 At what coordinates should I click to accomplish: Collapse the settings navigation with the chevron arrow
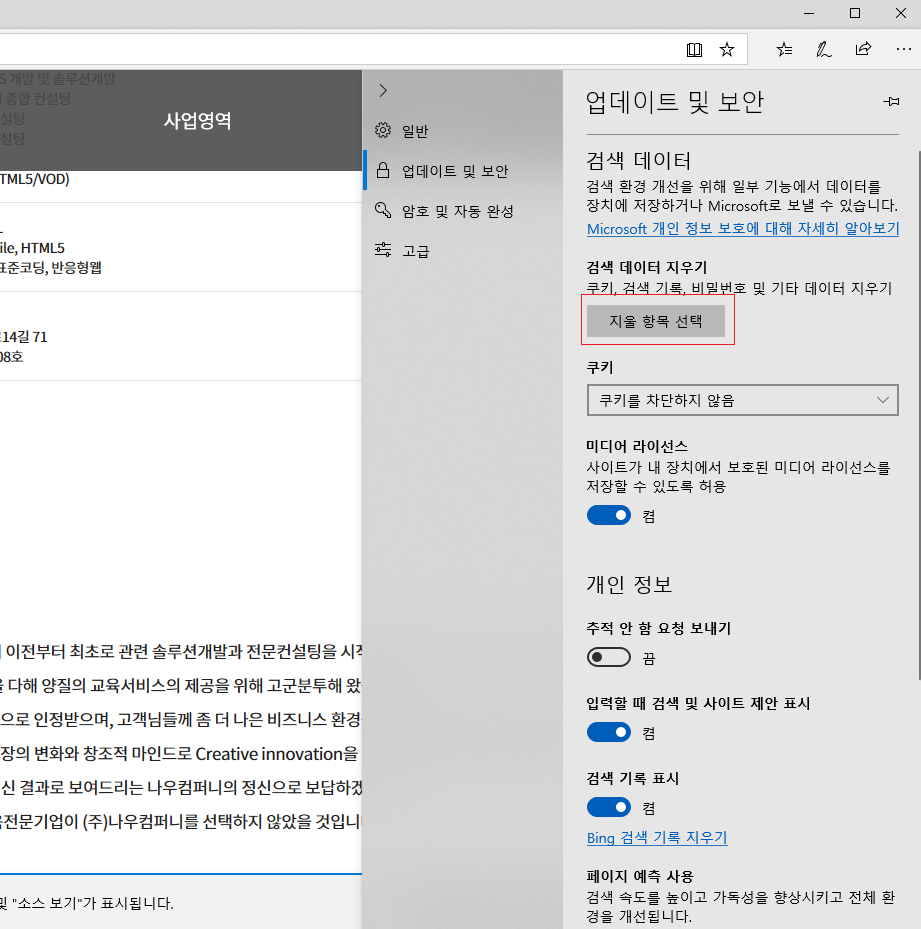point(383,91)
